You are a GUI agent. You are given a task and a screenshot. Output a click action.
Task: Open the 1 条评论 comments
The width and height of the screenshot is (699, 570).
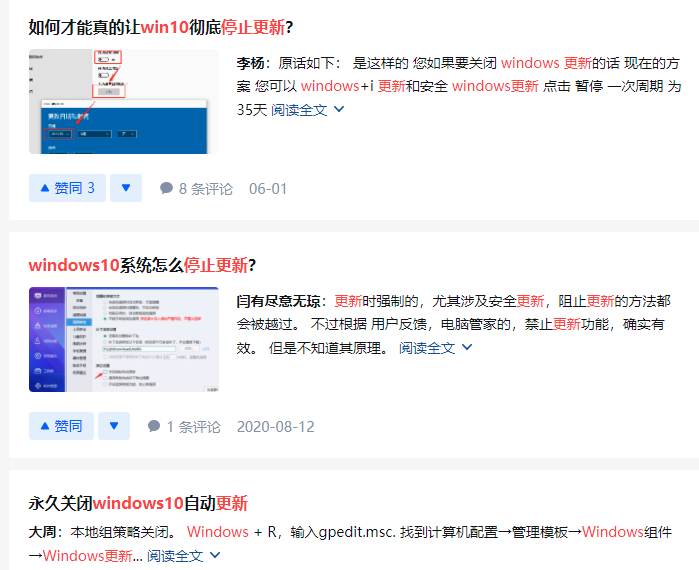pos(184,426)
